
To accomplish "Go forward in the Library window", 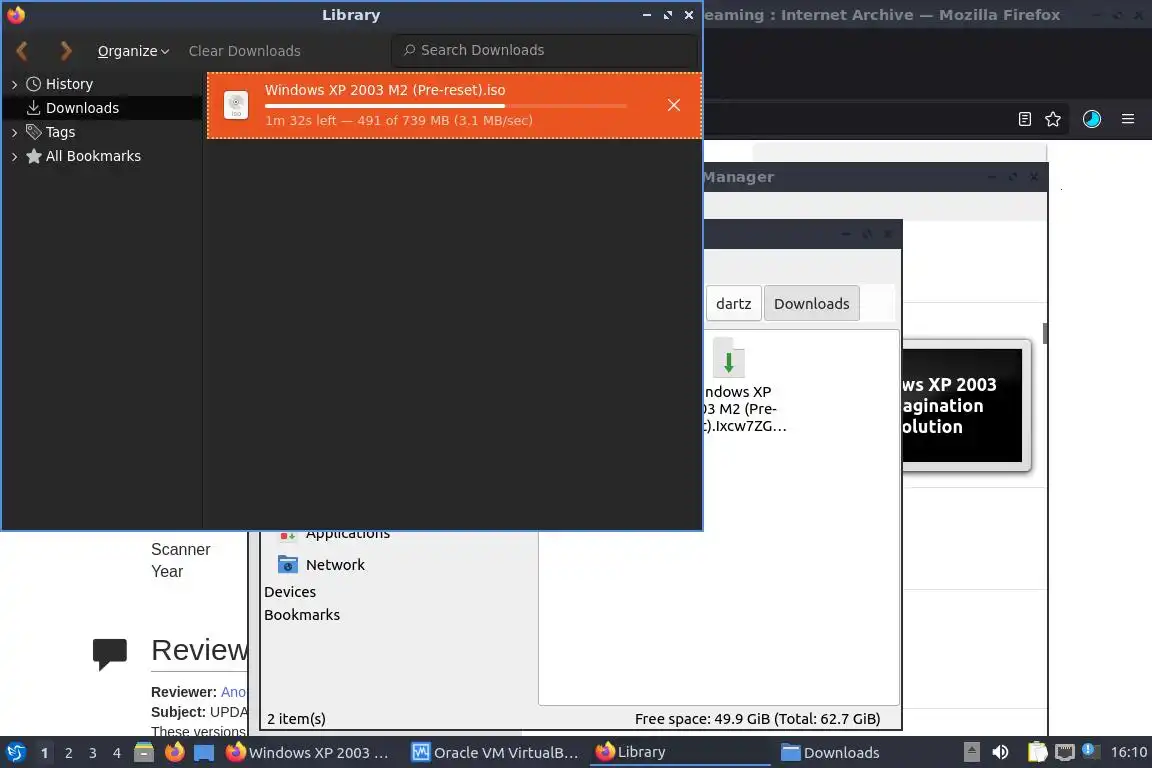I will click(x=66, y=51).
